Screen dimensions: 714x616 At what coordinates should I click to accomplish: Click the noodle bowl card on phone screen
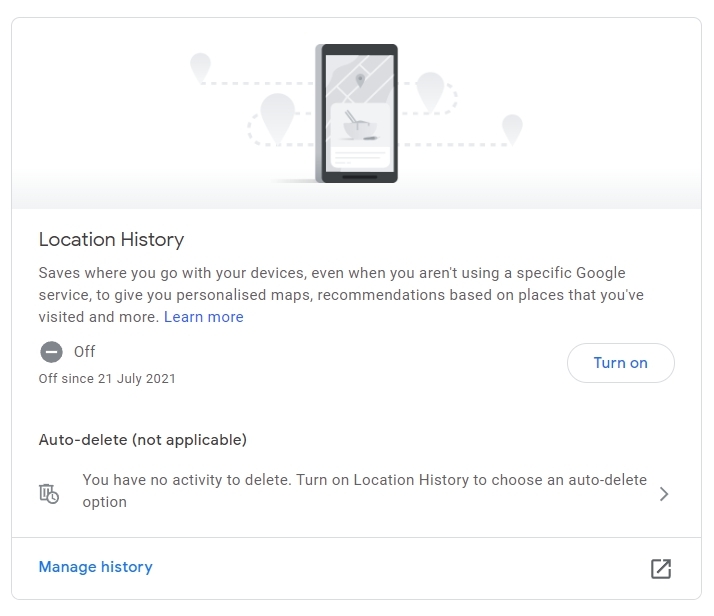pos(360,135)
